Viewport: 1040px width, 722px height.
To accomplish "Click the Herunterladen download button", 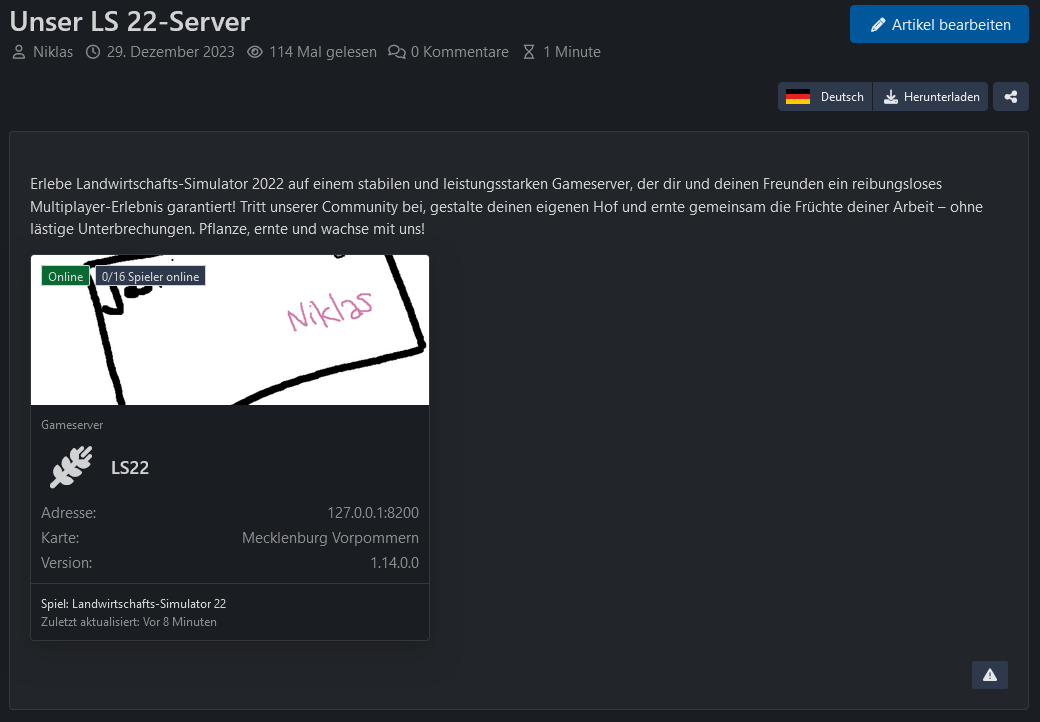I will coord(931,97).
